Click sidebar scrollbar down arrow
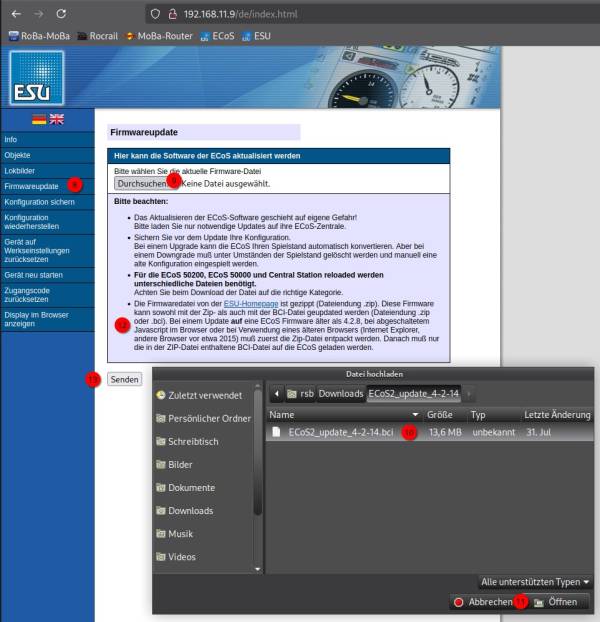 pos(258,569)
